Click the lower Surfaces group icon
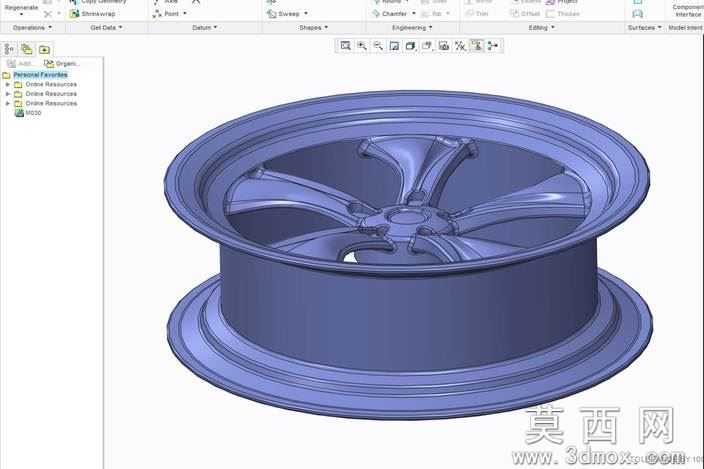Screen dimensions: 704x469 [638, 14]
